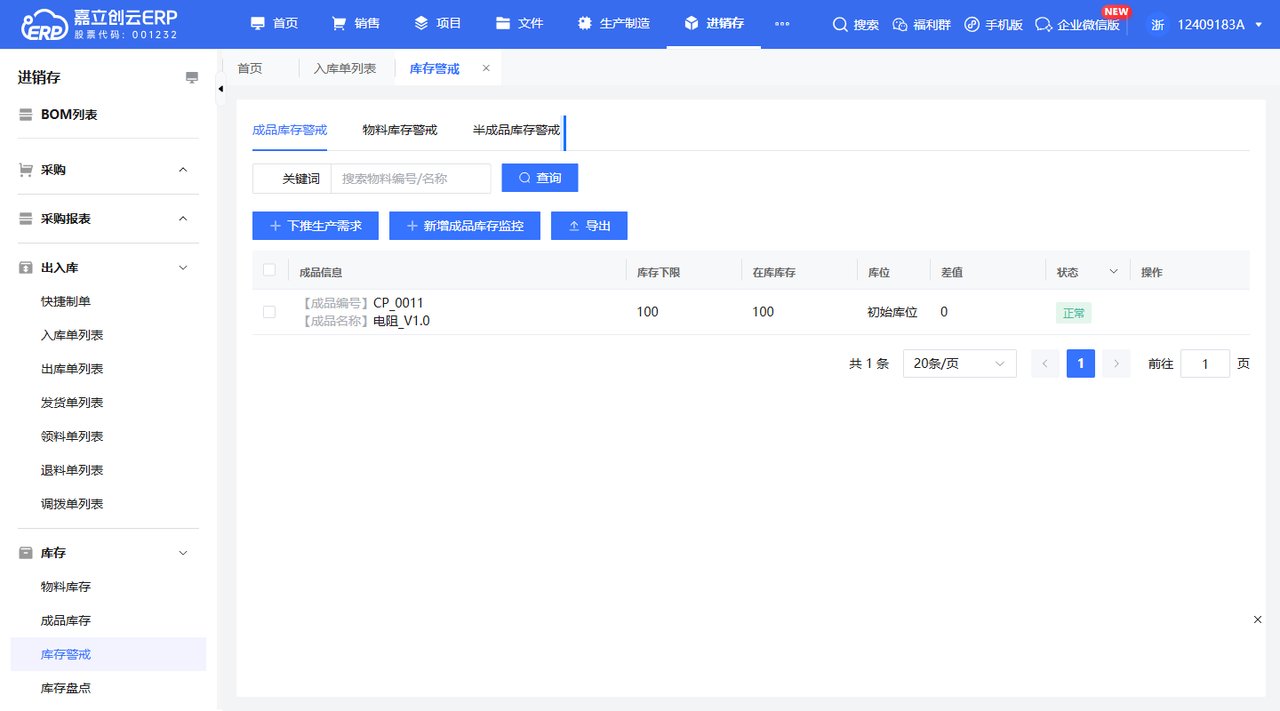The height and width of the screenshot is (711, 1280).
Task: Dismiss the floating close X at bottom right
Action: coord(1258,620)
